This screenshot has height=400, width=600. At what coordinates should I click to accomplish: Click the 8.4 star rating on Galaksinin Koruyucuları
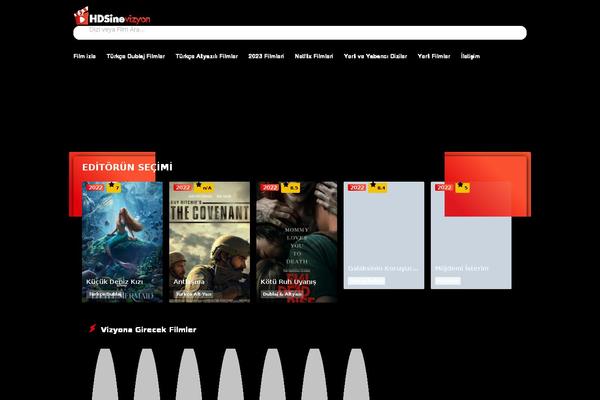[378, 187]
